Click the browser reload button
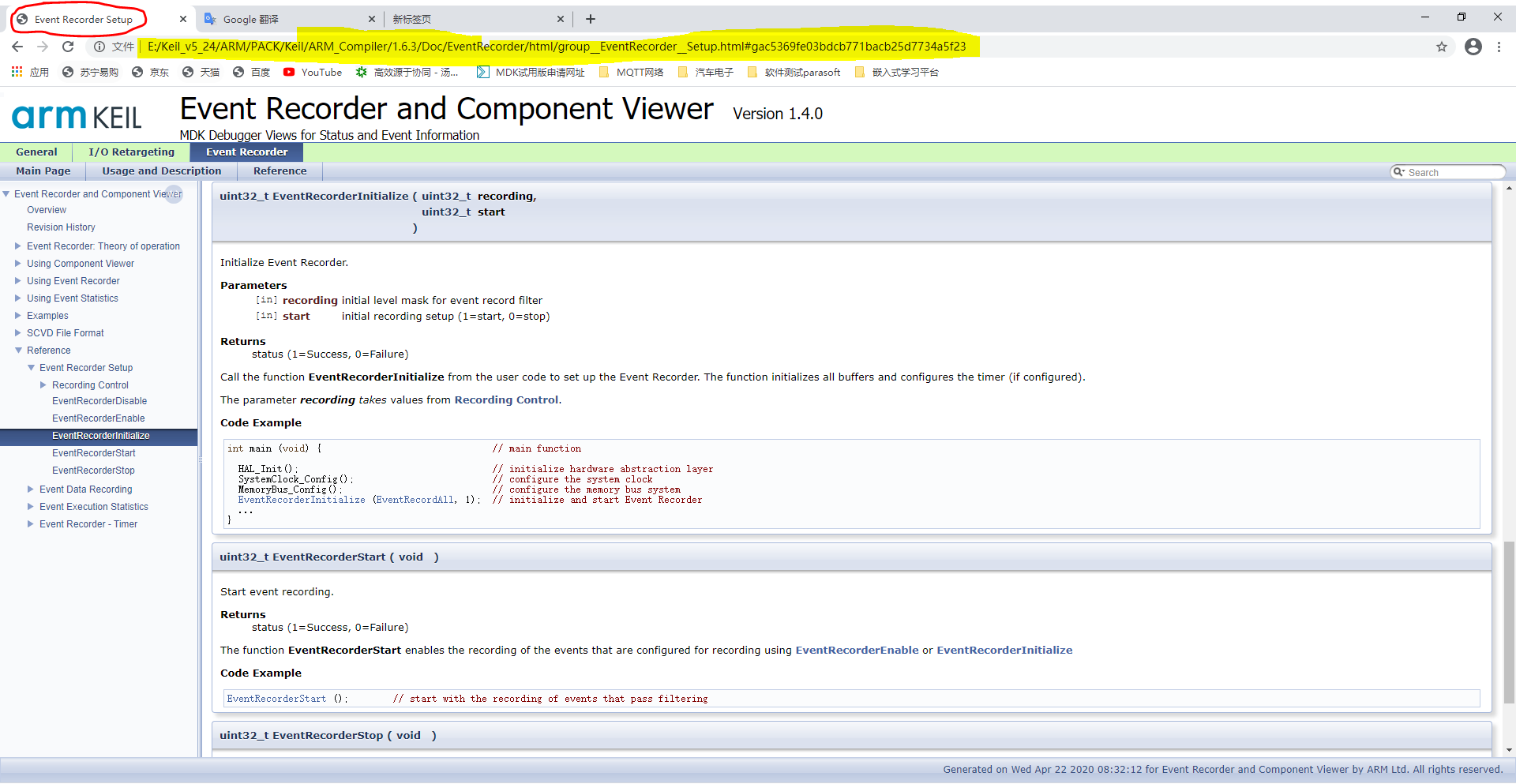1516x784 pixels. [x=69, y=47]
